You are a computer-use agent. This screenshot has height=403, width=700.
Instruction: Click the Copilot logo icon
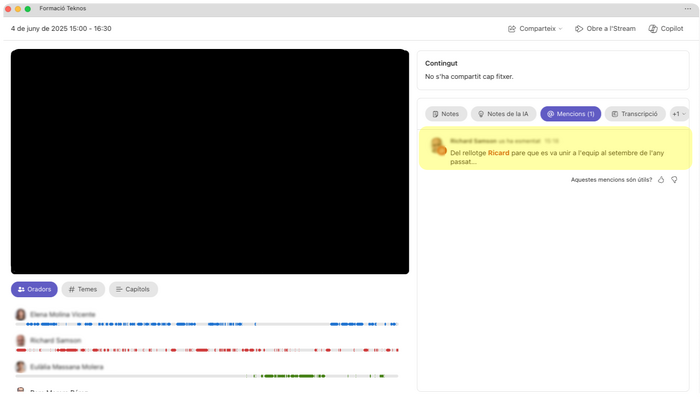coord(653,29)
